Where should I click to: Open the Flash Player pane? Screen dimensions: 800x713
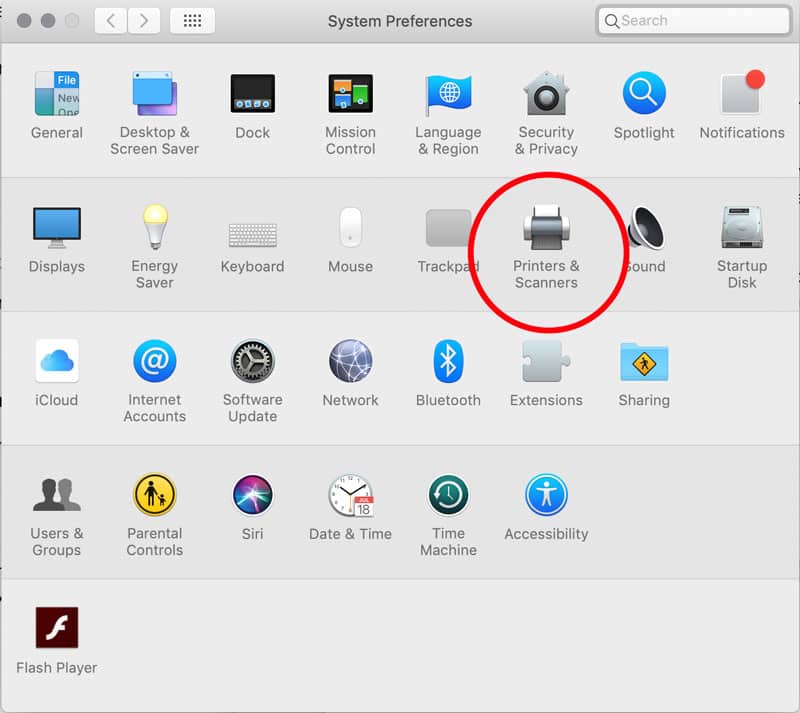point(57,629)
